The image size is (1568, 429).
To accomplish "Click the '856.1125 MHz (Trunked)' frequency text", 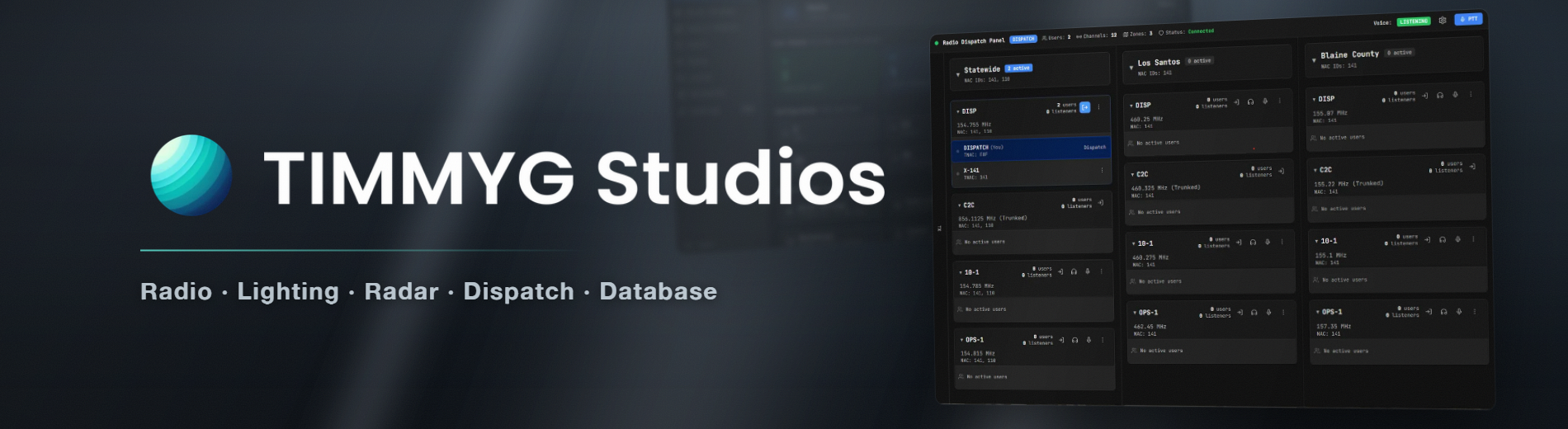I will [993, 219].
